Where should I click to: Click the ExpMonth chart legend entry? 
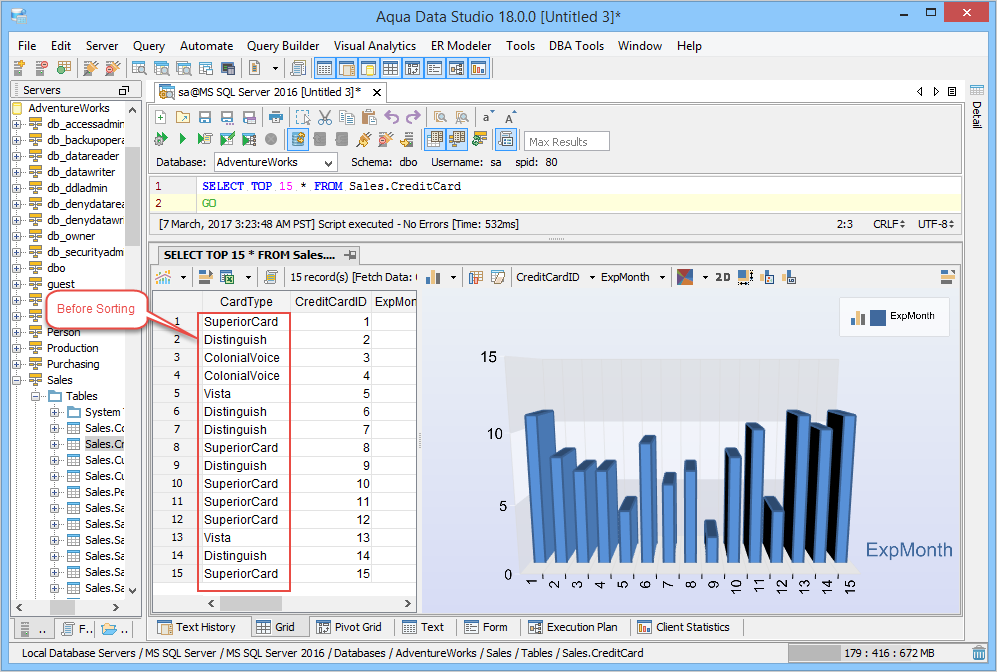(895, 316)
